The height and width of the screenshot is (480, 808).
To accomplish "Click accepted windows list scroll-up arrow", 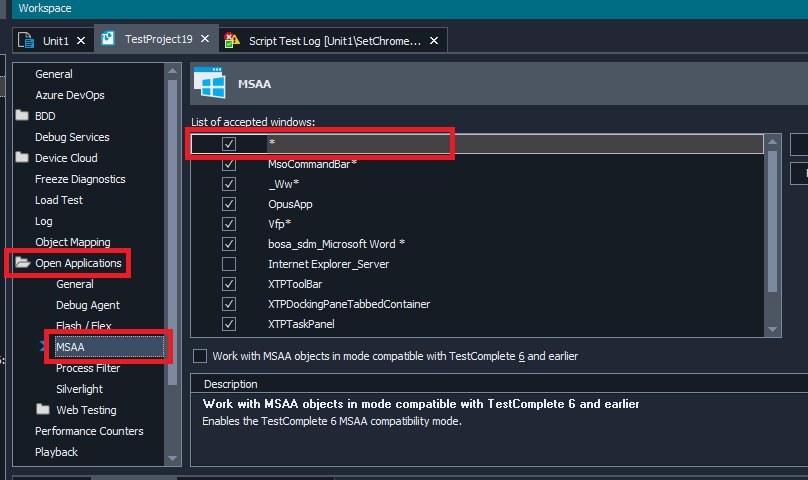I will click(x=772, y=141).
